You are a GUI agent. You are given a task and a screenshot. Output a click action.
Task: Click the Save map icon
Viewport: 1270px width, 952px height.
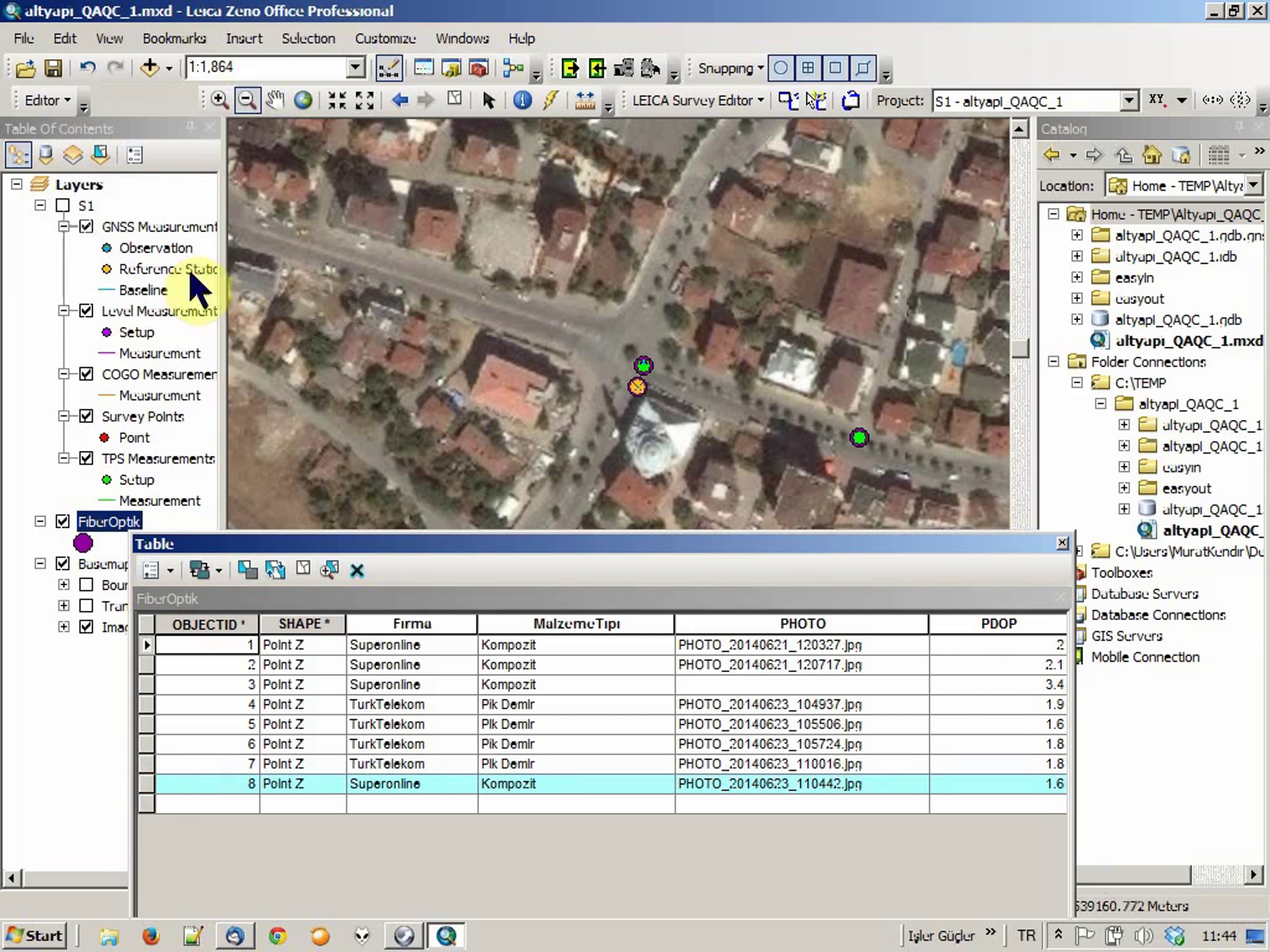click(53, 68)
